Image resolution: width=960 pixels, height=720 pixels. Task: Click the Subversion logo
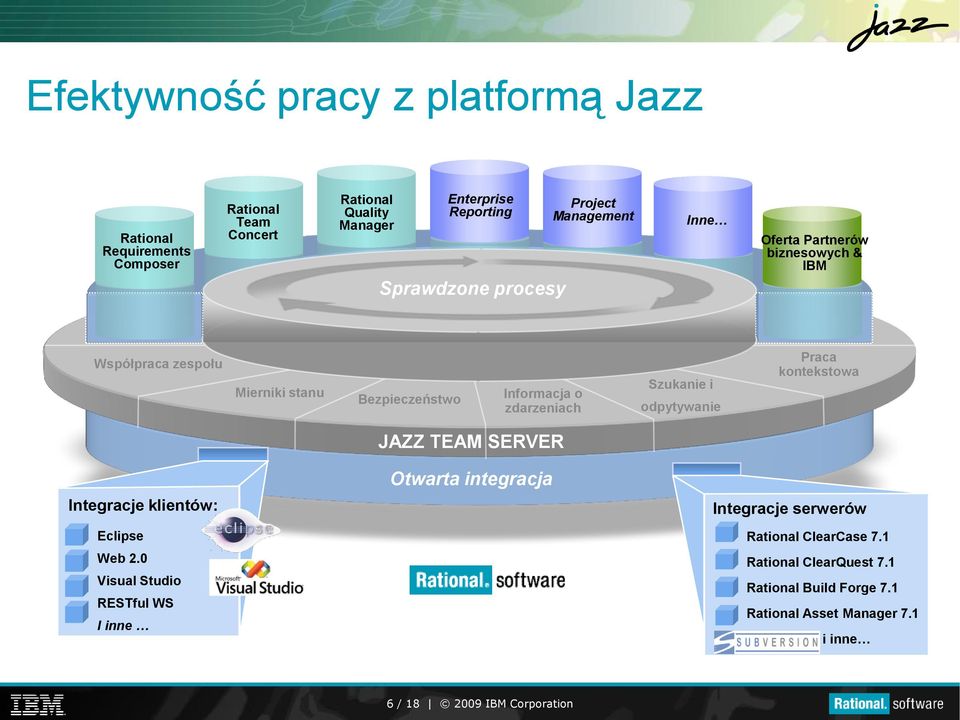767,642
